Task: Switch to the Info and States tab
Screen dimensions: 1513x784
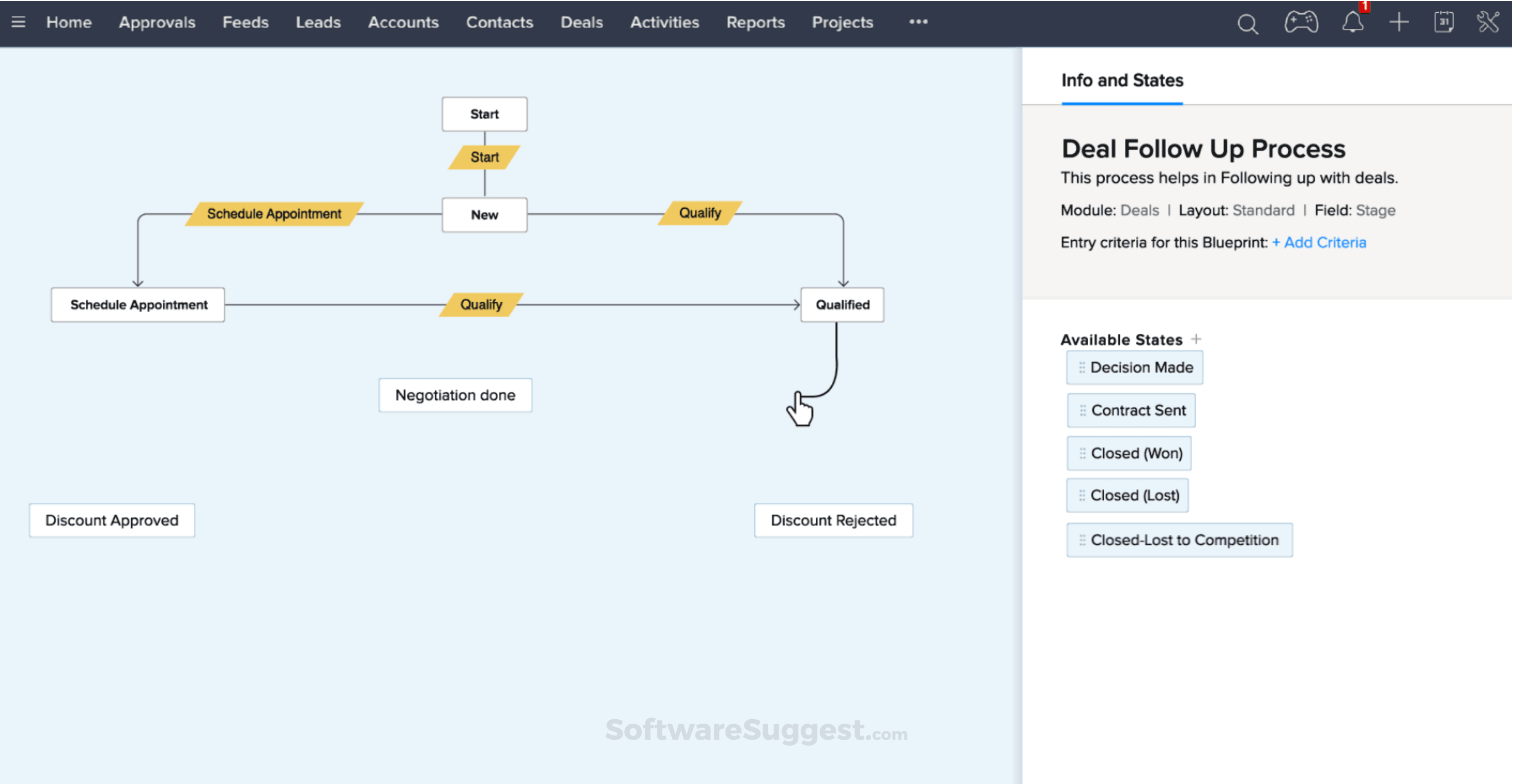Action: pos(1122,80)
